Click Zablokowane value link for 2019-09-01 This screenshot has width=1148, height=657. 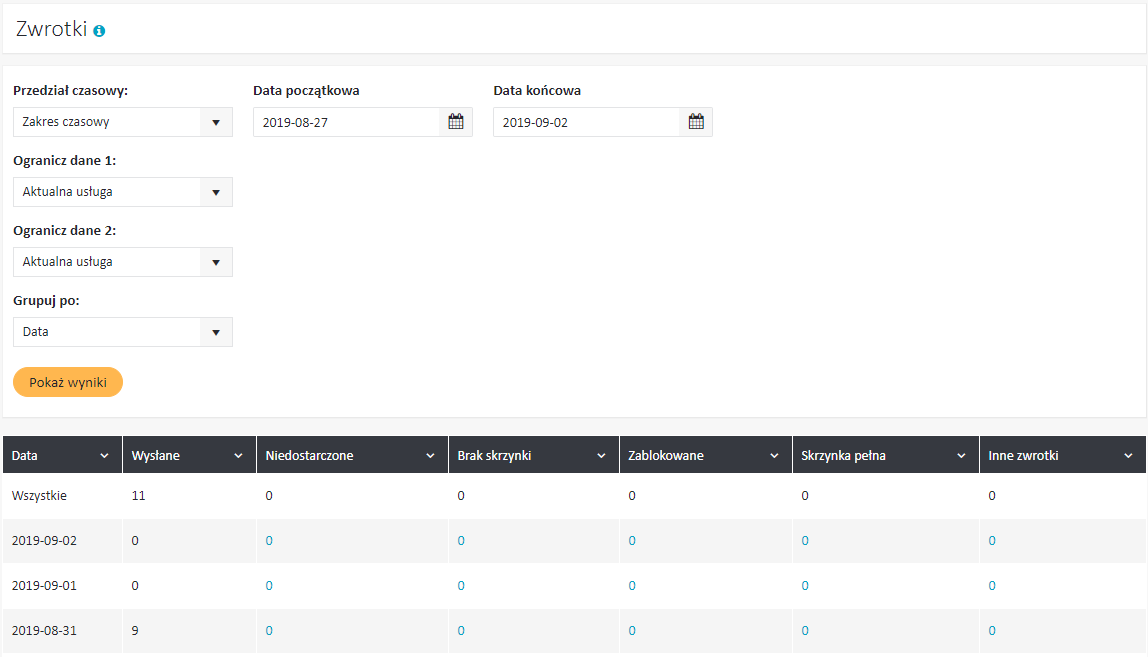pos(632,586)
